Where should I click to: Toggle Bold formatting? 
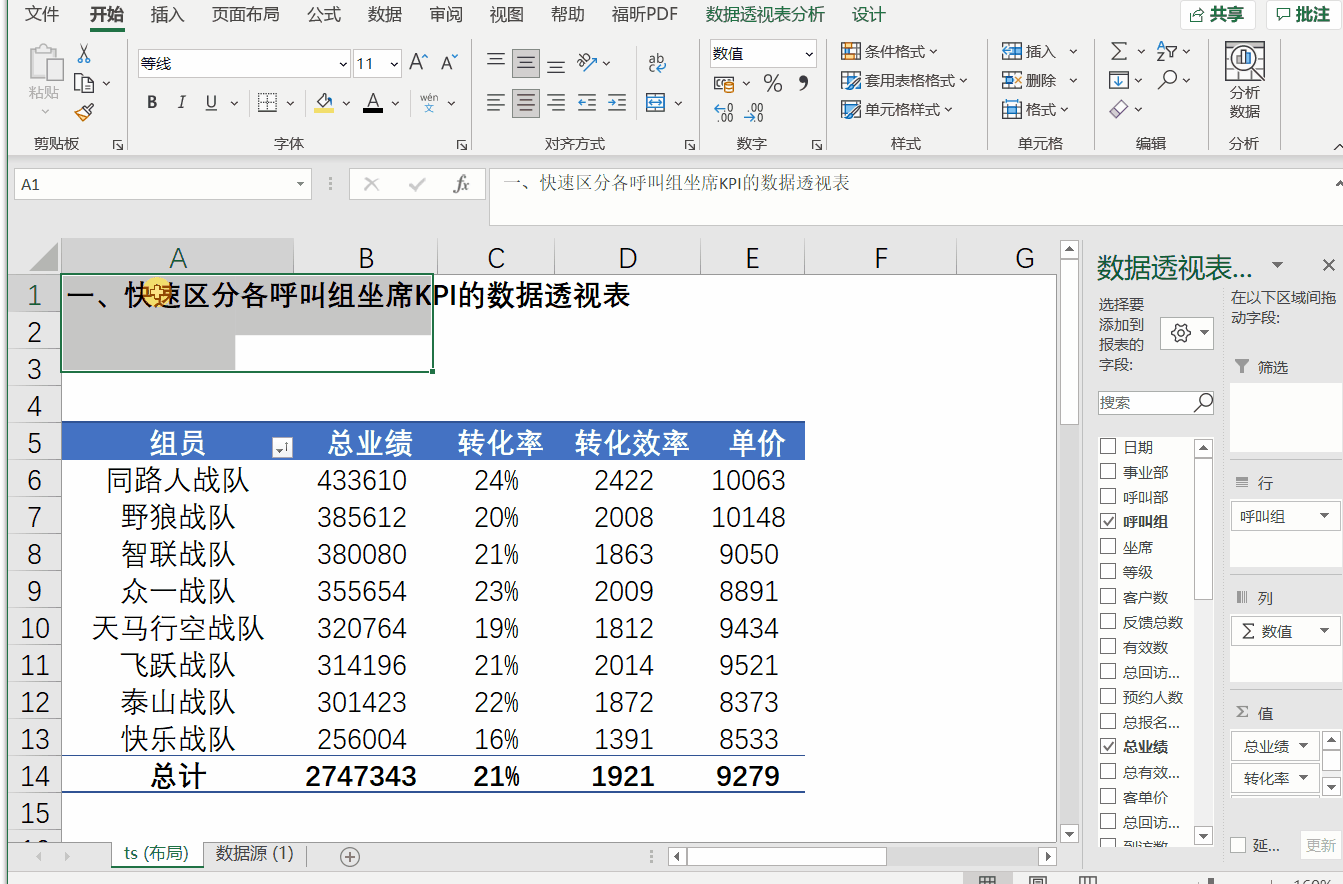152,102
